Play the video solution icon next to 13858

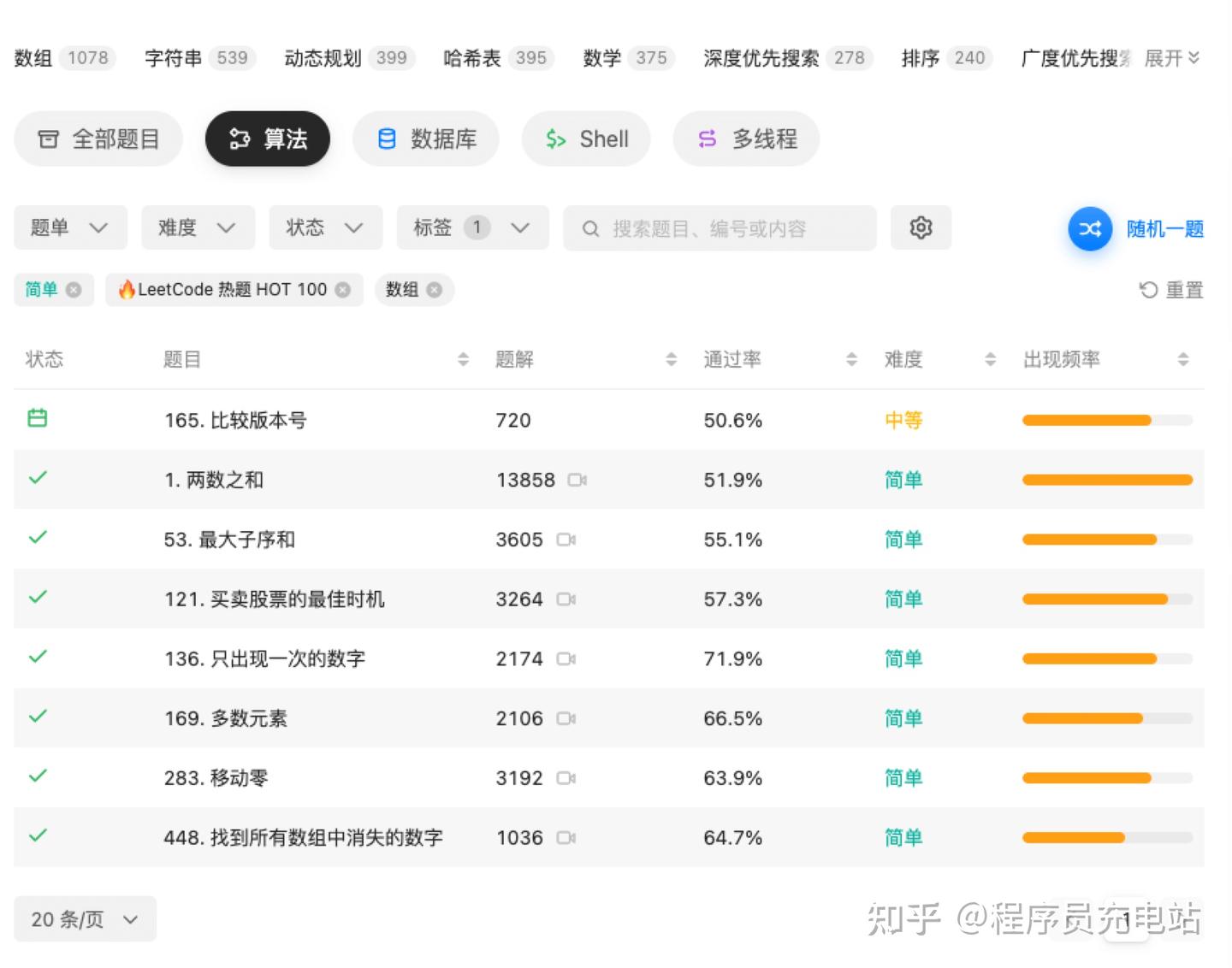point(577,480)
